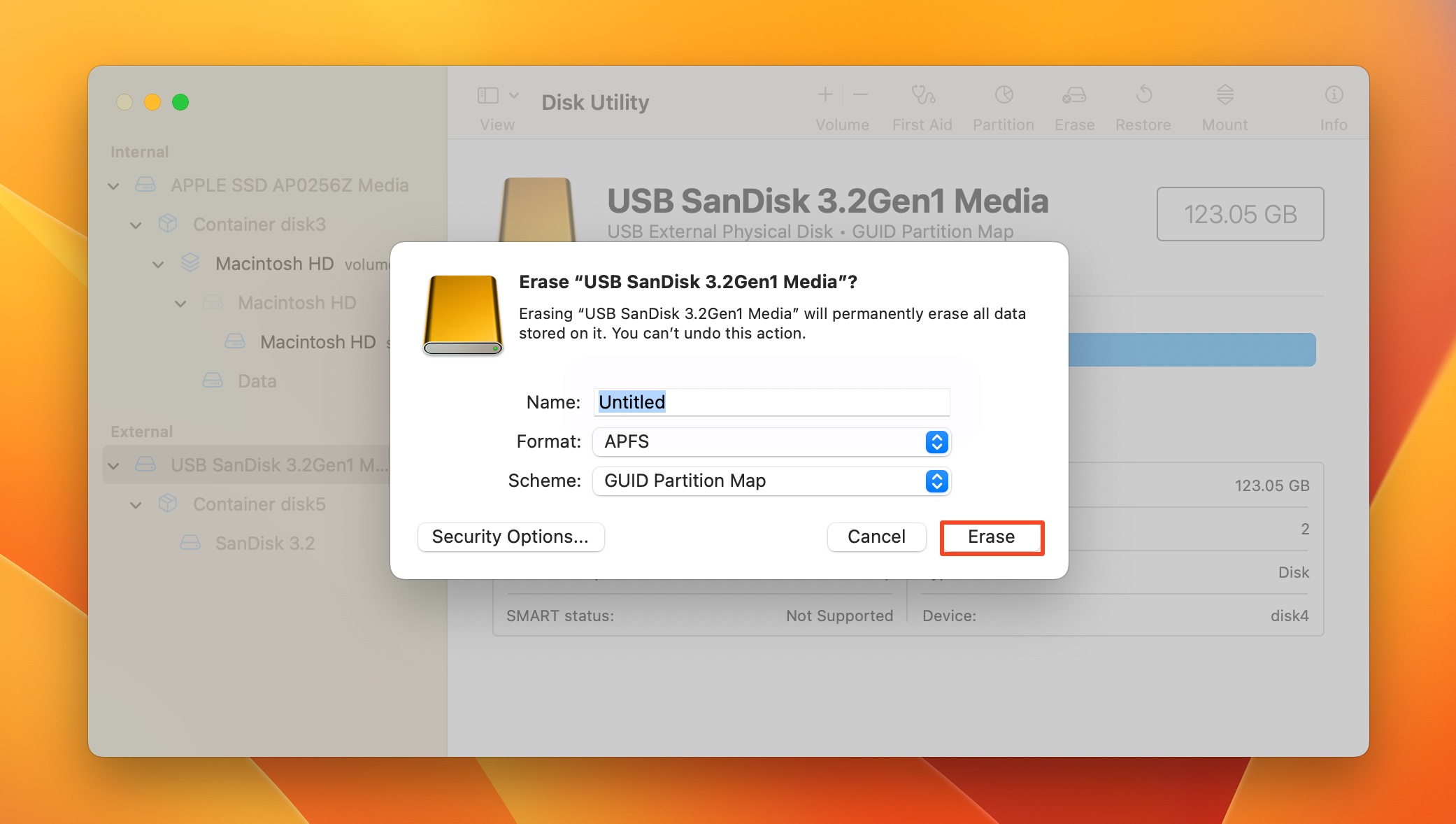Click the yellow drive icon in dialog

(463, 315)
